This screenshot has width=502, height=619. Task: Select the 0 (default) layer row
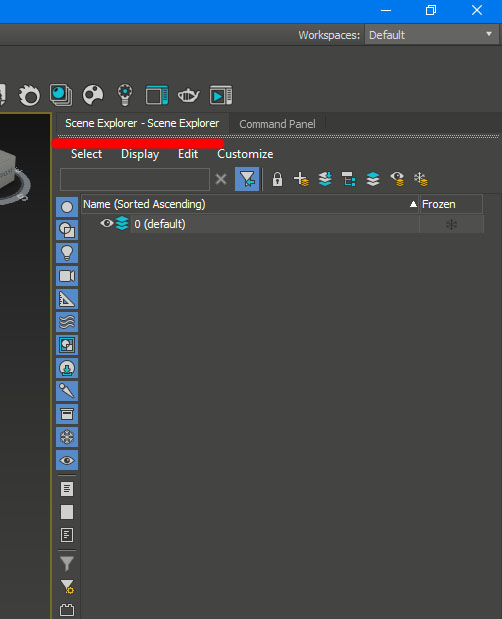275,224
